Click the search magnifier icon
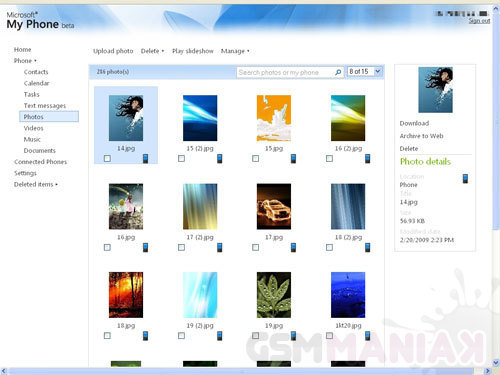 click(x=338, y=72)
